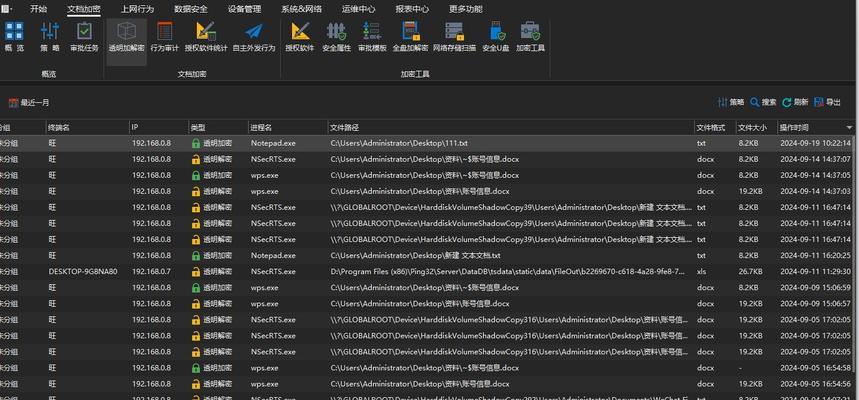The image size is (859, 400).
Task: Open the 安全属性 fence shield icon
Action: pyautogui.click(x=336, y=31)
